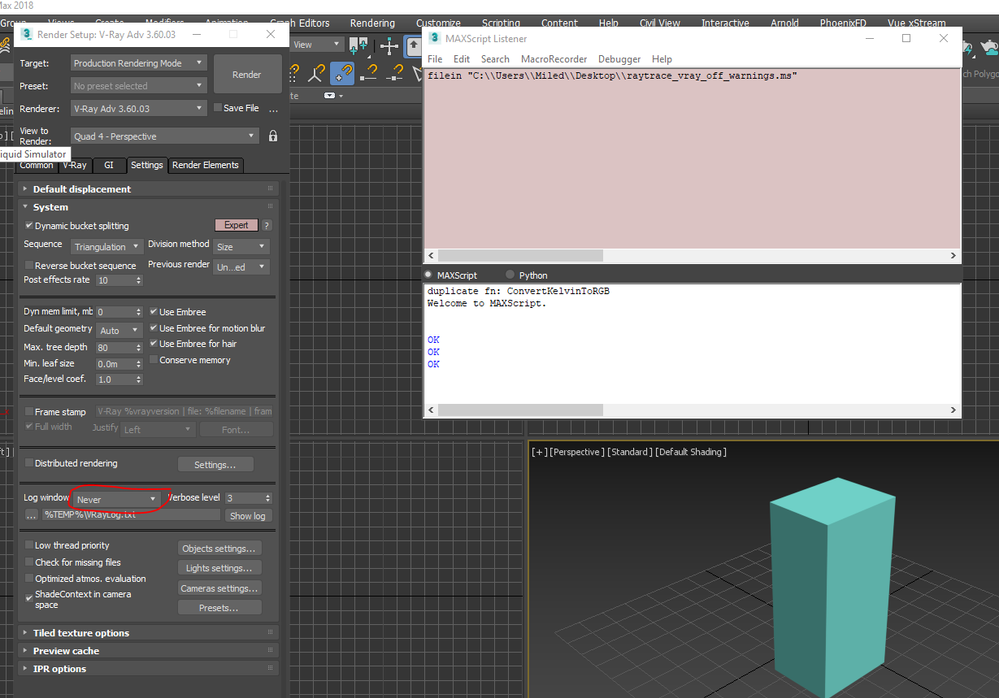This screenshot has height=698, width=999.
Task: Click the Verbose level spinner arrows
Action: click(x=268, y=498)
